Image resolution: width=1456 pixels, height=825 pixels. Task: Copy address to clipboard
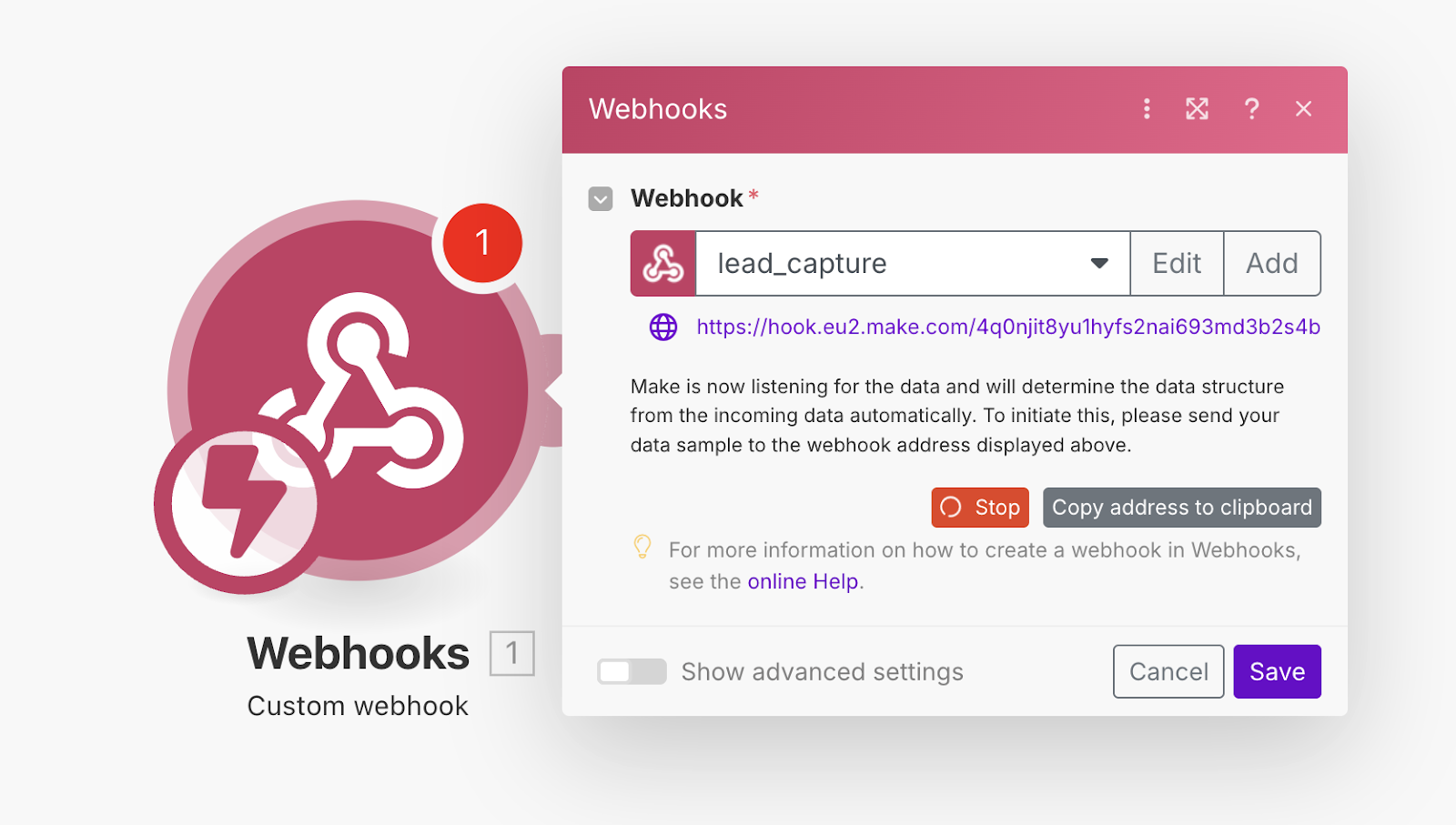click(x=1182, y=508)
